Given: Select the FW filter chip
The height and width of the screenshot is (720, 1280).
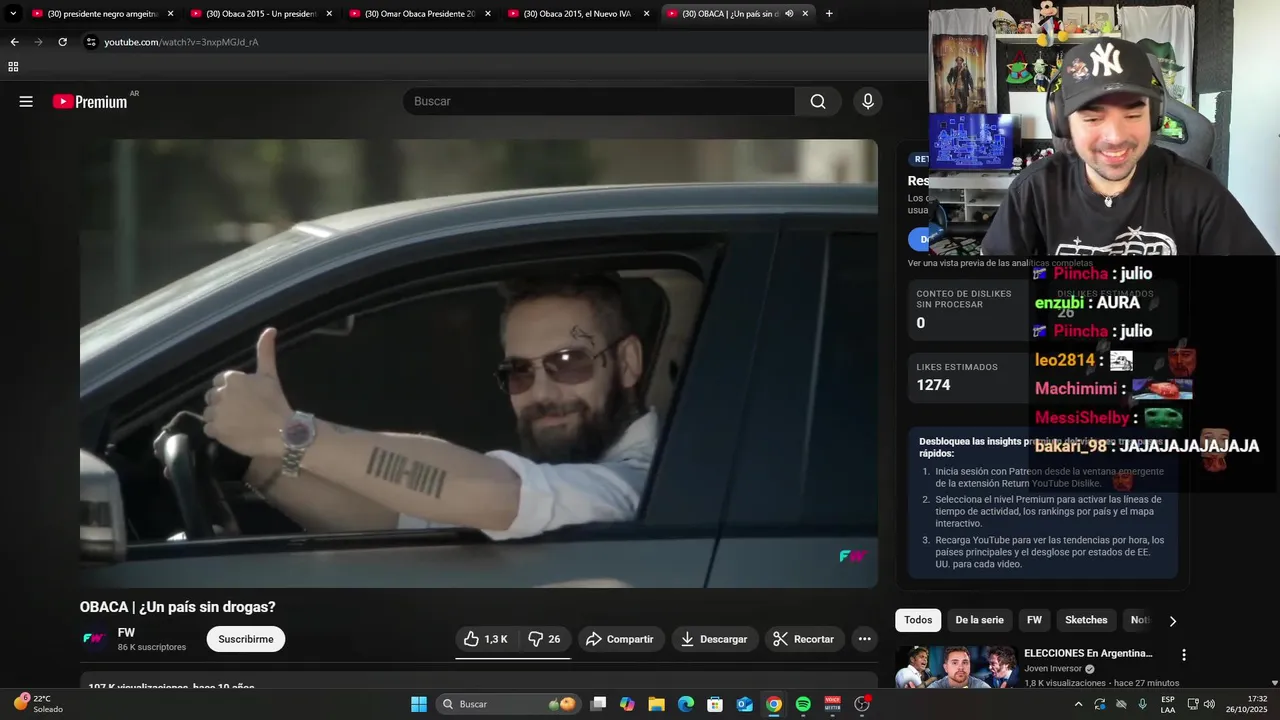Looking at the screenshot, I should pyautogui.click(x=1034, y=620).
